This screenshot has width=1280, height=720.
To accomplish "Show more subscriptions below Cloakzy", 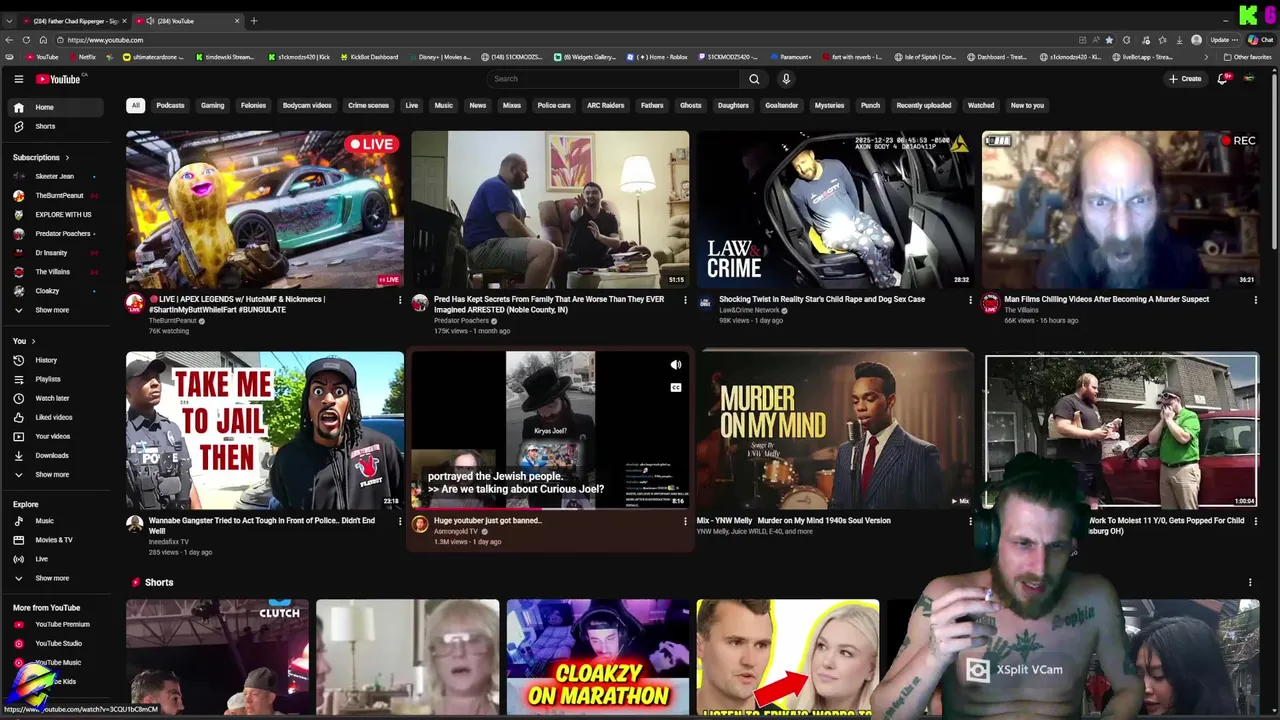I will [54, 310].
